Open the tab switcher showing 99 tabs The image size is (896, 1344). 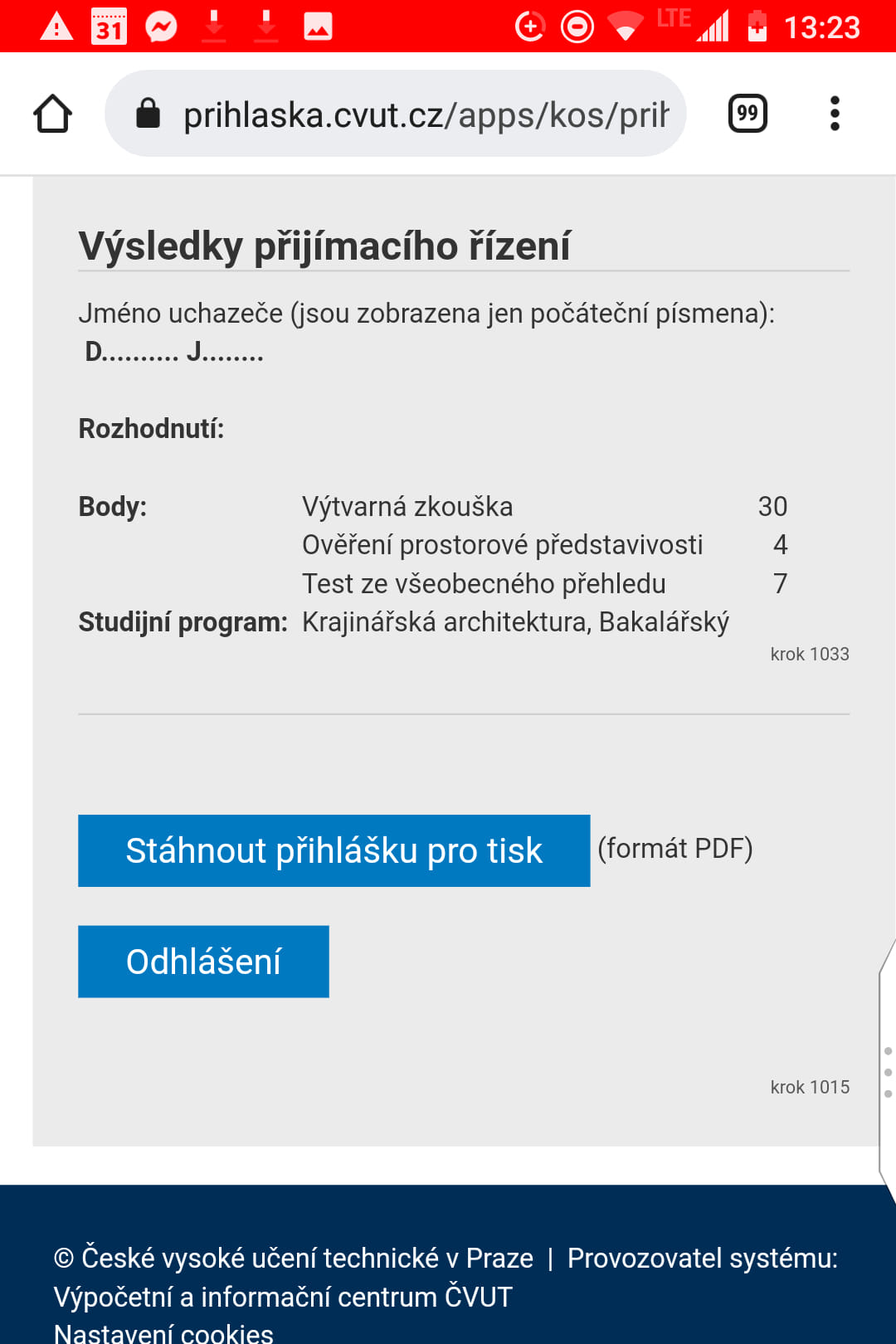point(747,114)
